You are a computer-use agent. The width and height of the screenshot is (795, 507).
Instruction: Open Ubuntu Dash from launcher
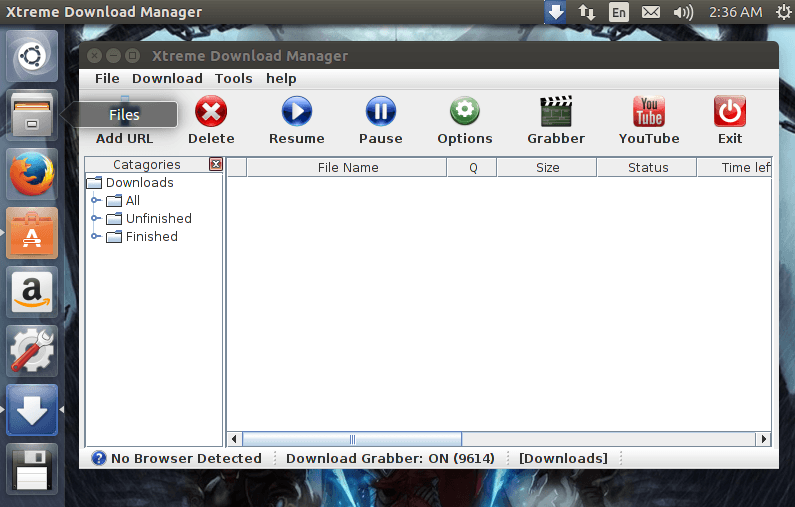pos(32,56)
